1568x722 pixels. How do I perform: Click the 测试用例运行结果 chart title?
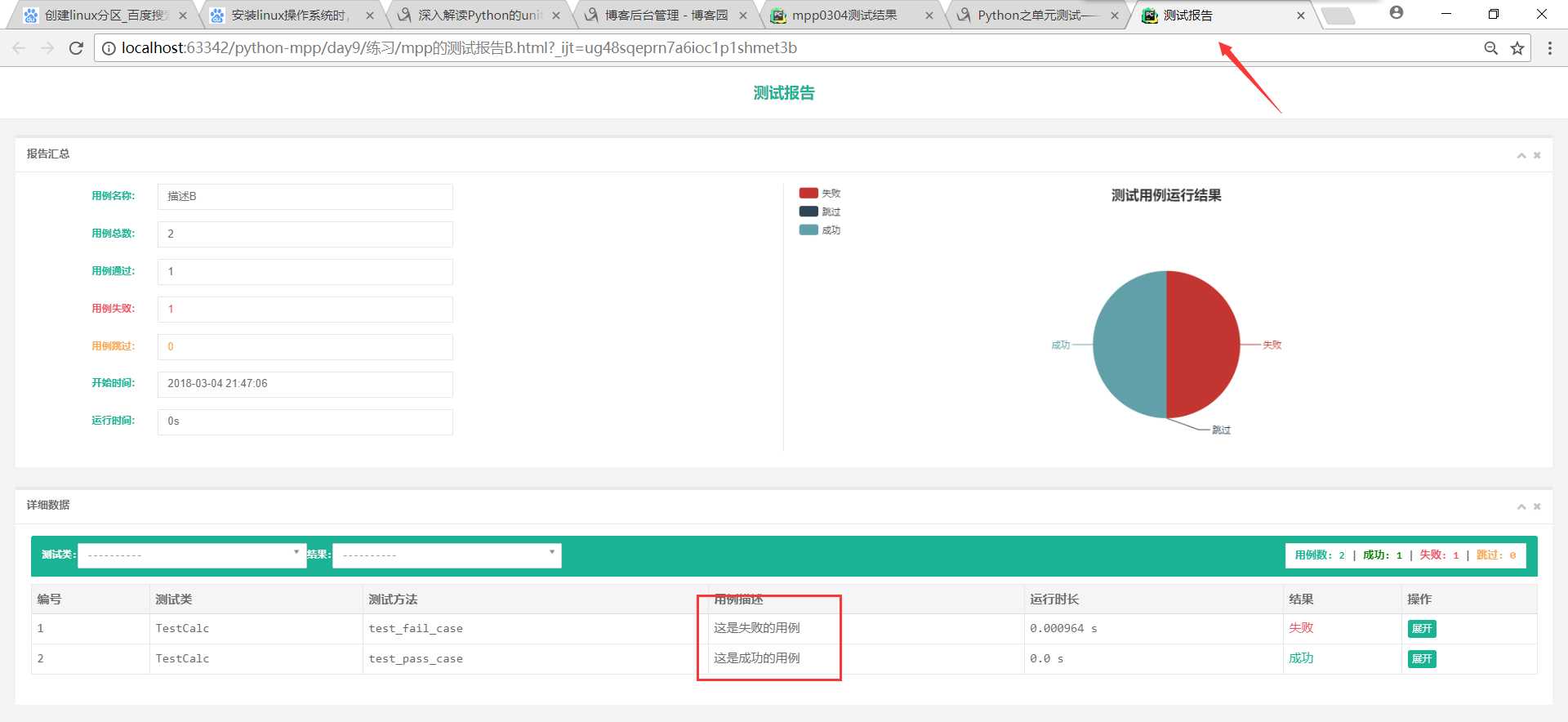click(x=1166, y=196)
